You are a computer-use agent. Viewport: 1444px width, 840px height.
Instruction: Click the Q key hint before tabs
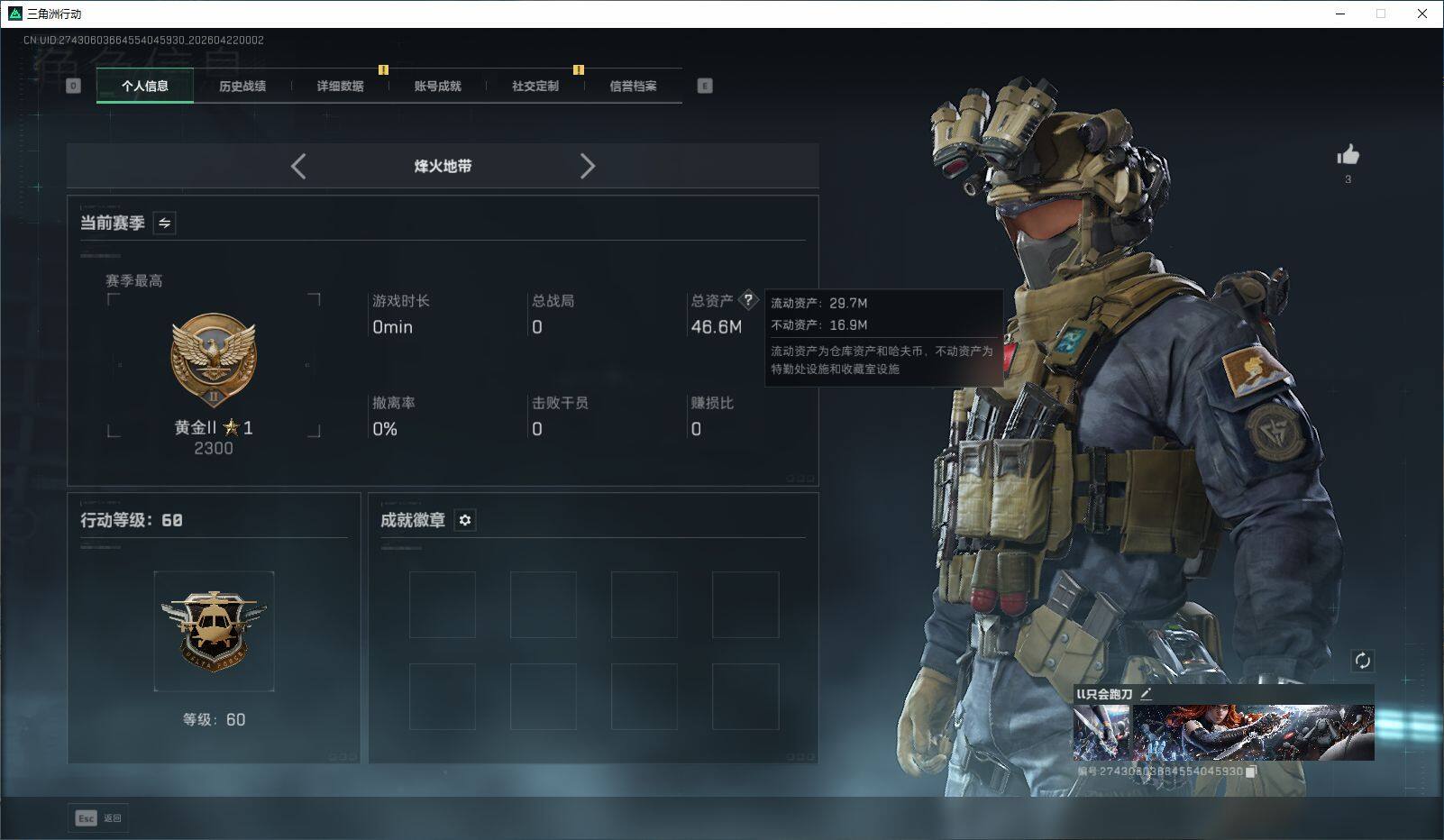coord(74,86)
